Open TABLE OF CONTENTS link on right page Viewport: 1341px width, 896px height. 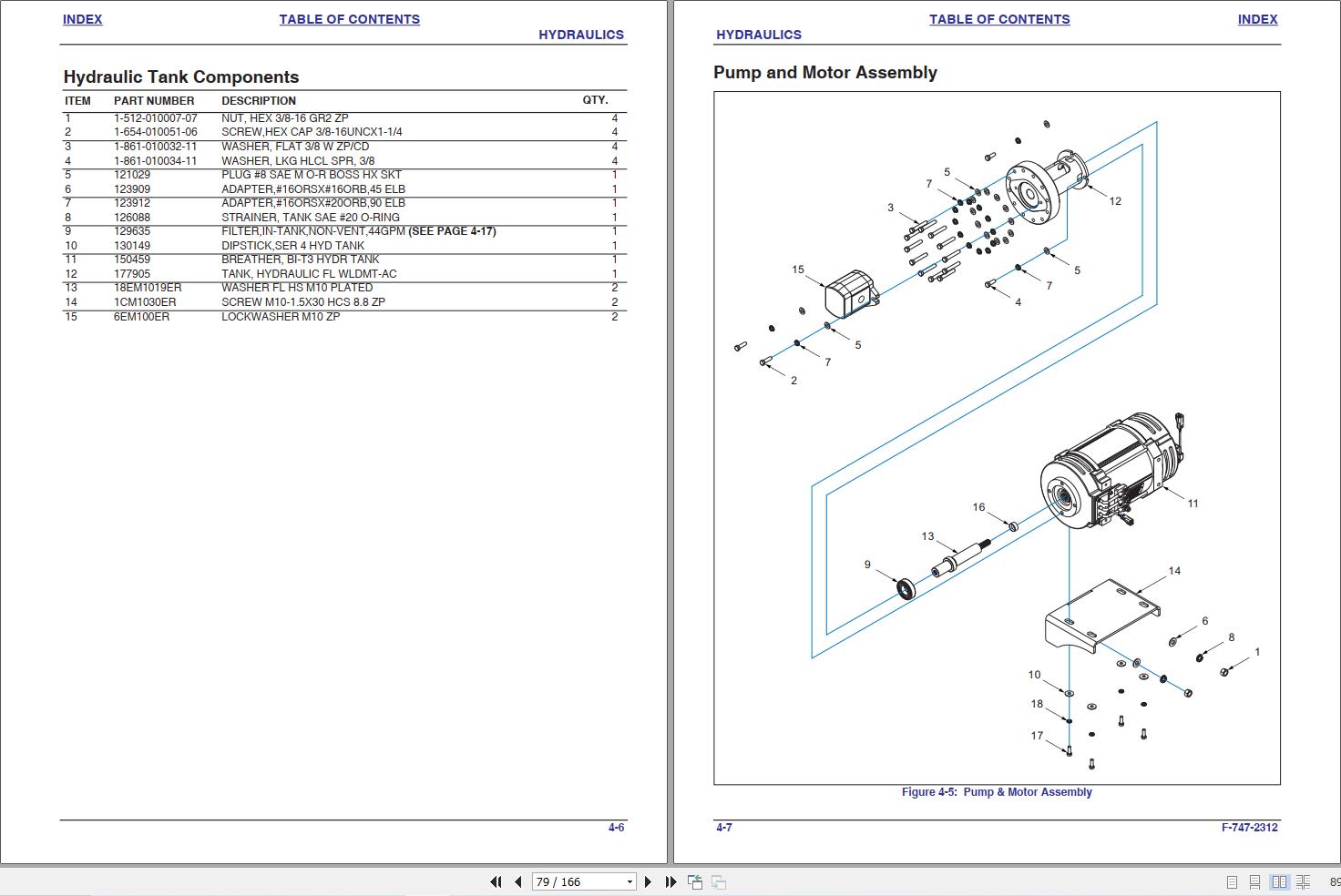(999, 19)
